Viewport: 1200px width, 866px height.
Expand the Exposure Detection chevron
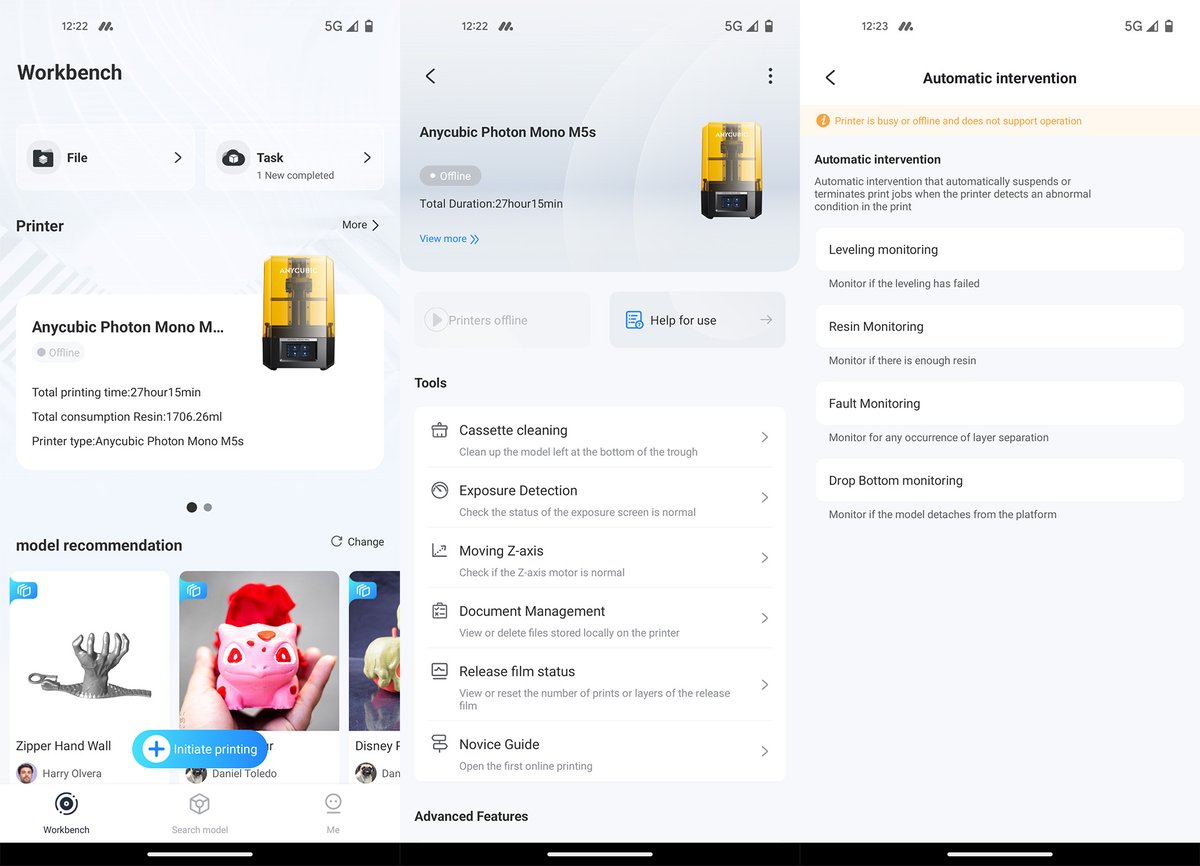point(765,497)
